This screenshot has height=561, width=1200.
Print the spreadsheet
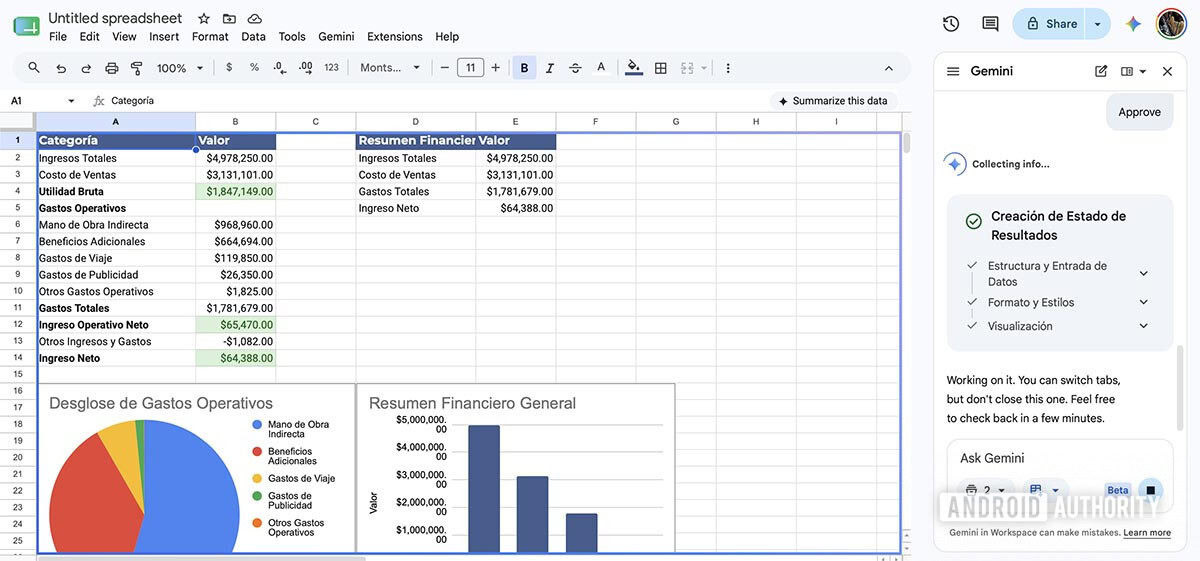(112, 68)
